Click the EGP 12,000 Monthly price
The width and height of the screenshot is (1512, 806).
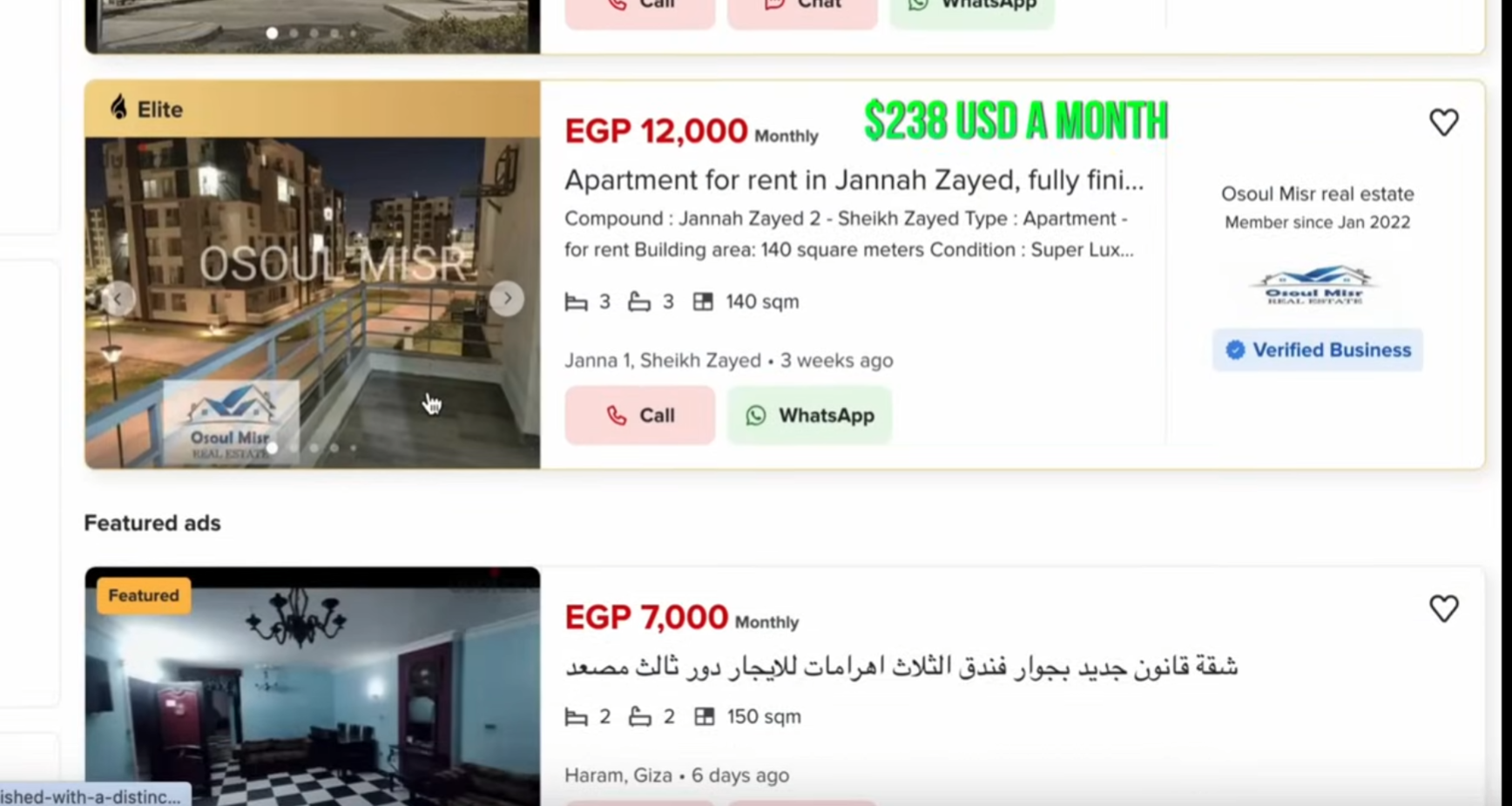coord(692,132)
